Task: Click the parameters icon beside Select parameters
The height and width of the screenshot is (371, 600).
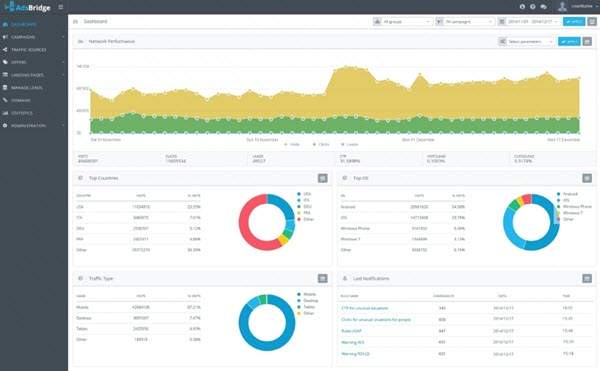Action: (502, 41)
